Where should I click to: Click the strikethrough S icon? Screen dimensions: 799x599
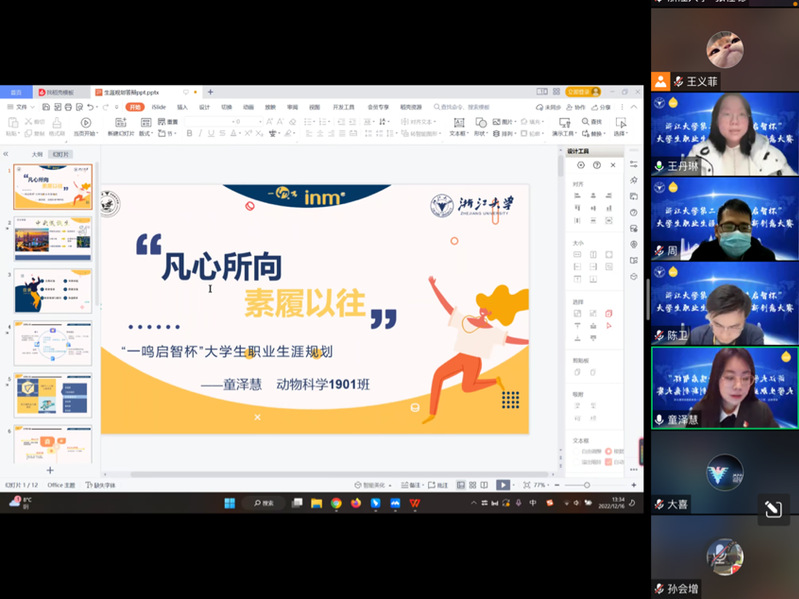222,133
